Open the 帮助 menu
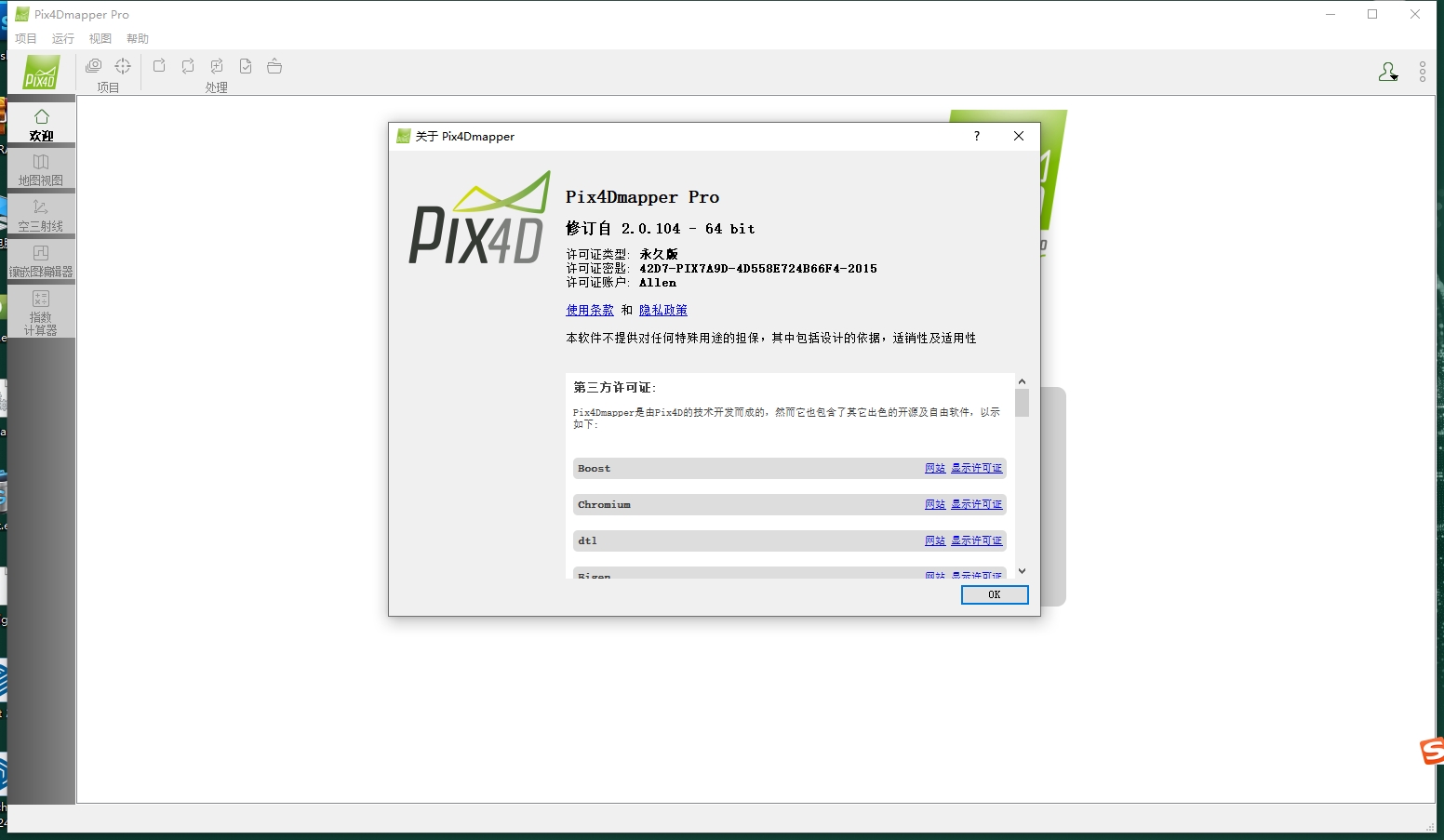 pos(138,38)
